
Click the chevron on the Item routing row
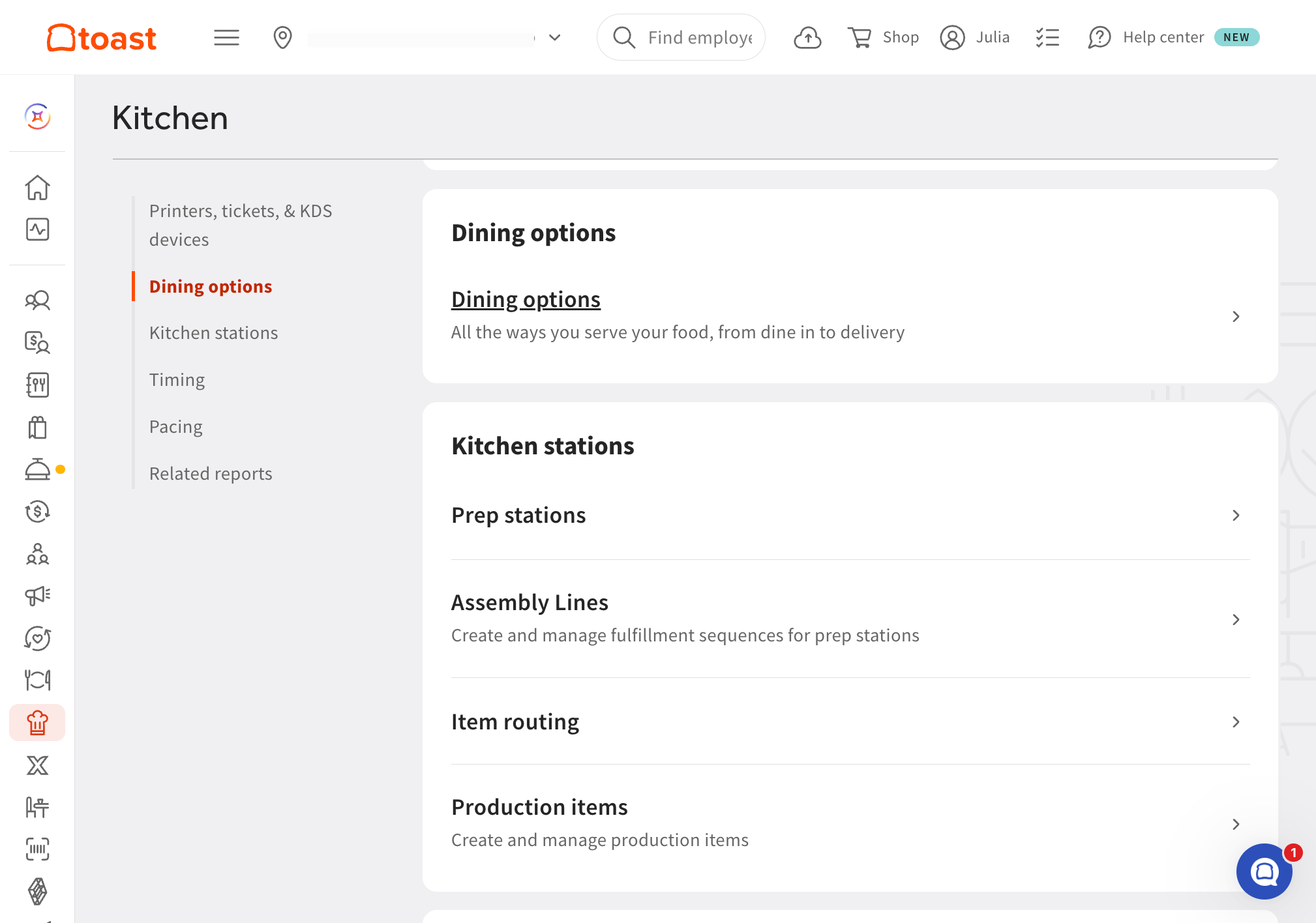1235,722
